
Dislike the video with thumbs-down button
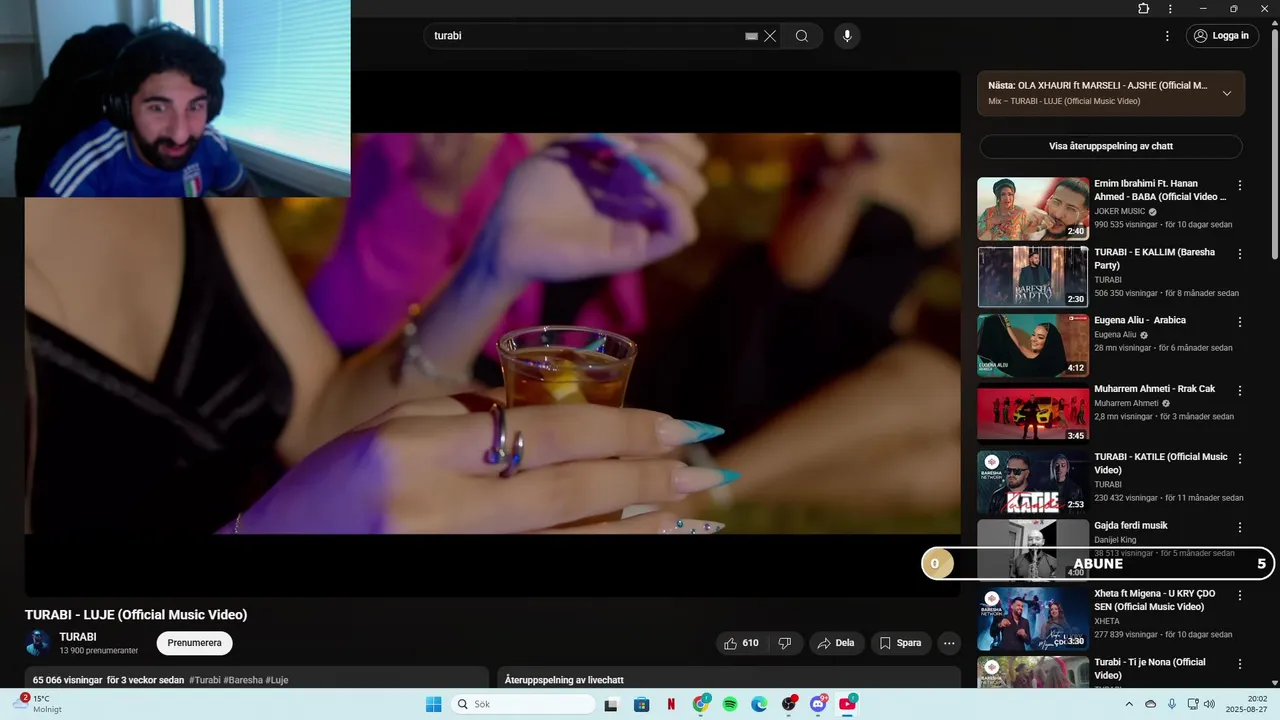785,643
